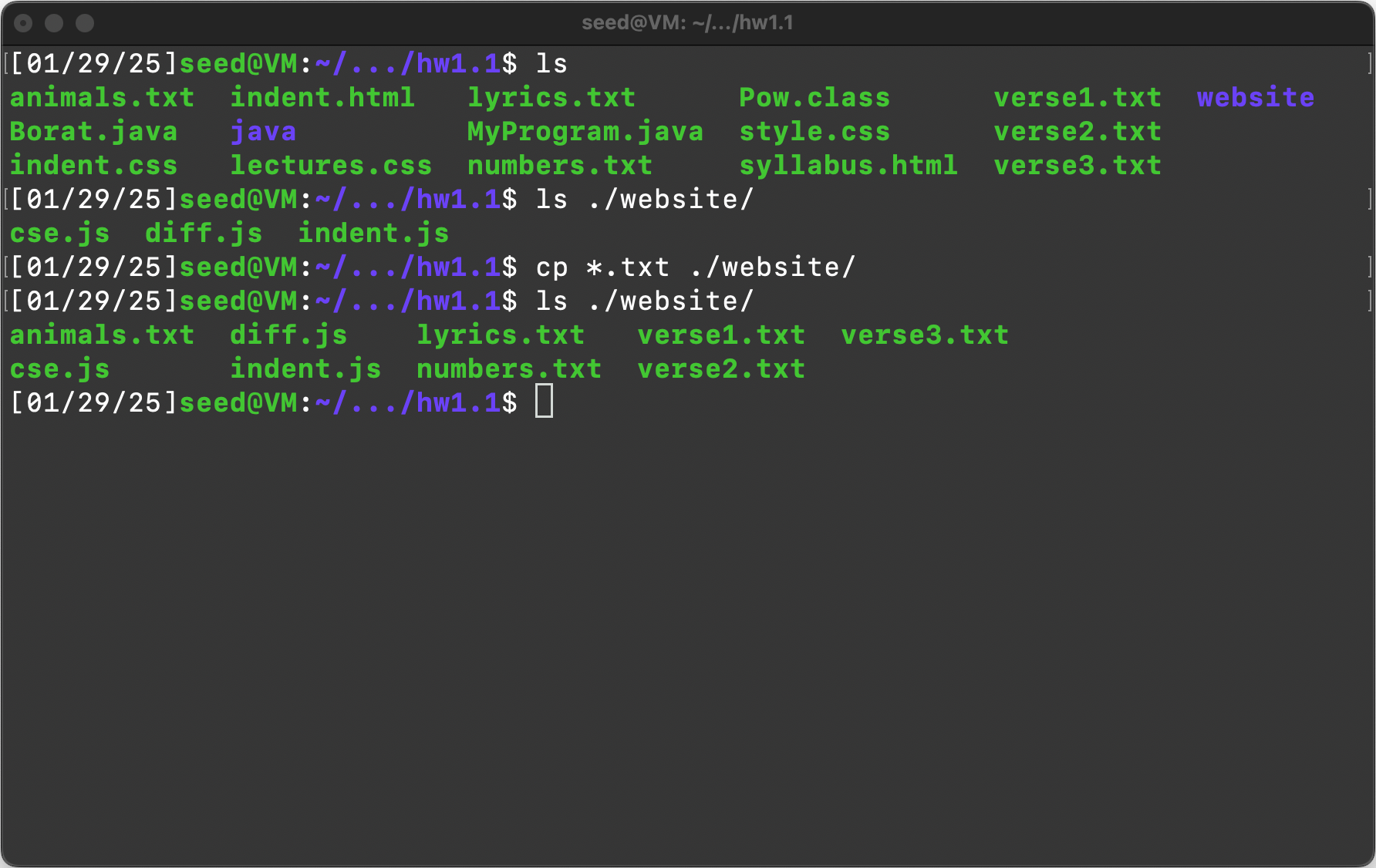The width and height of the screenshot is (1376, 868).
Task: Click the indent.html file name
Action: pyautogui.click(x=322, y=98)
